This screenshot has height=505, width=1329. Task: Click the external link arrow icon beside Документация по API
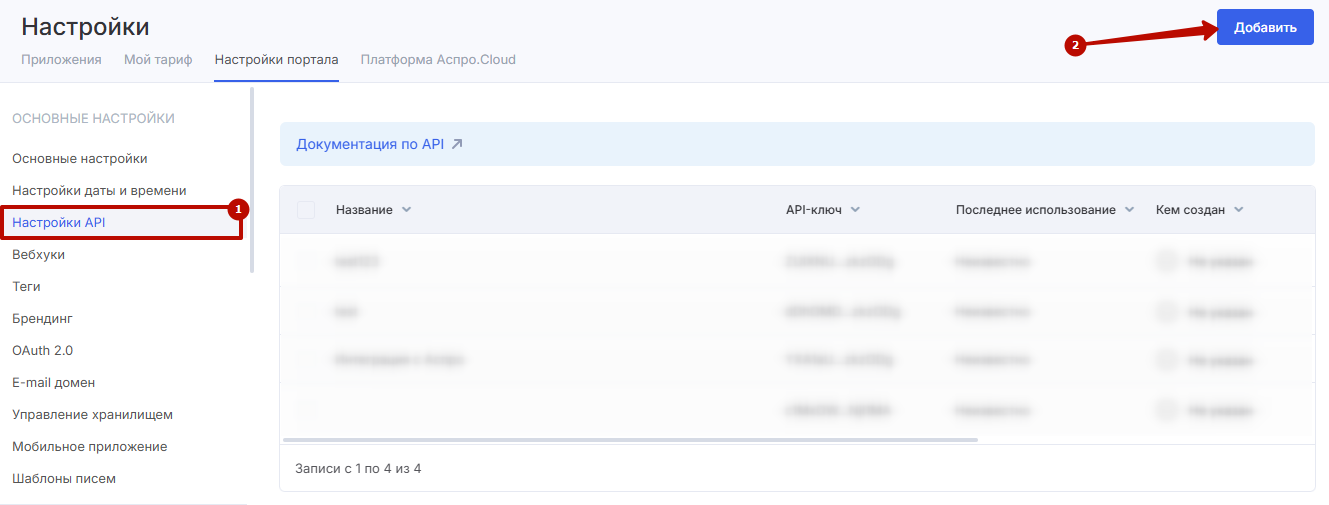pos(457,144)
